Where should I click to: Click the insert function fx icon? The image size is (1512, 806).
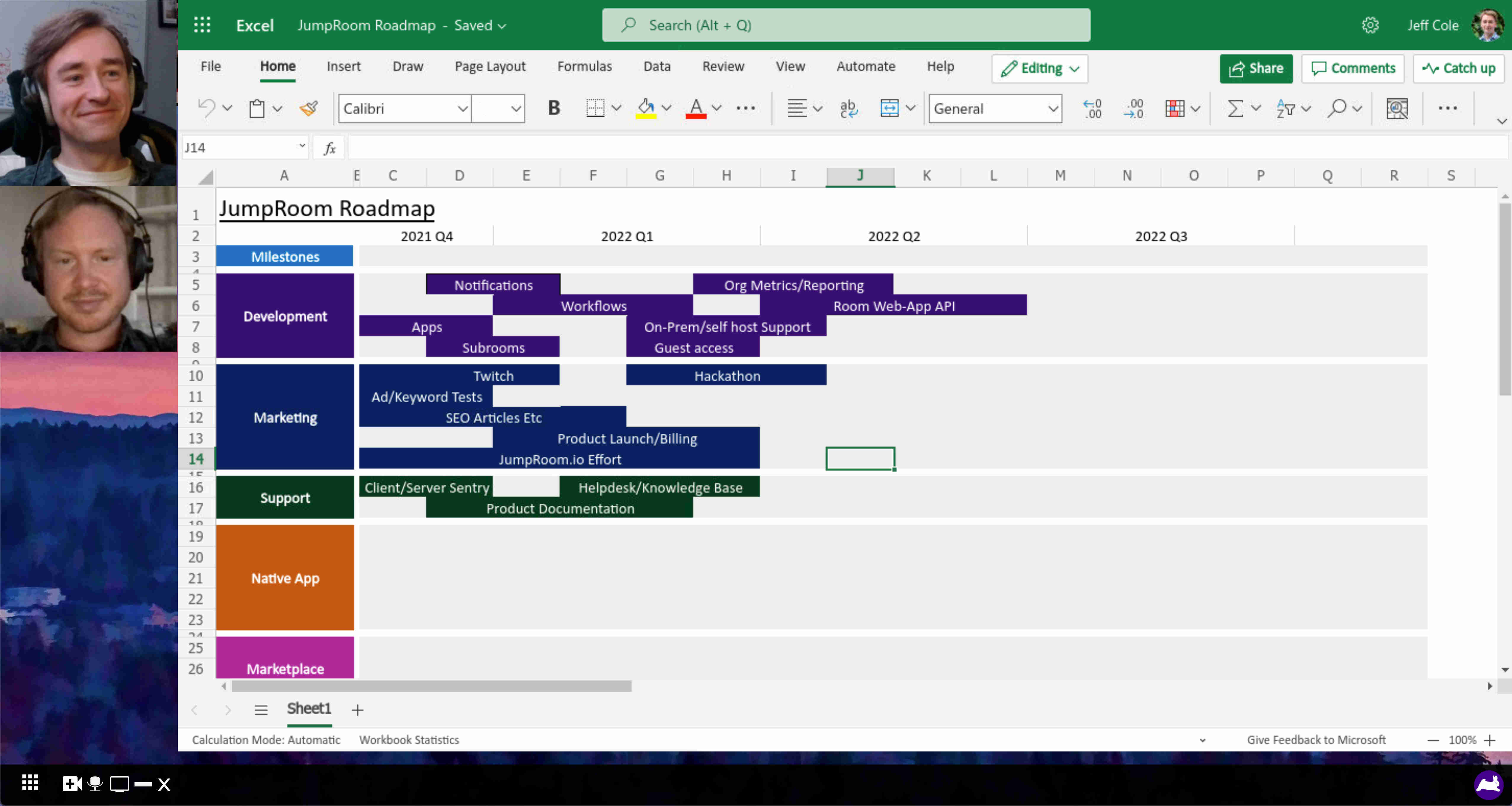click(330, 148)
